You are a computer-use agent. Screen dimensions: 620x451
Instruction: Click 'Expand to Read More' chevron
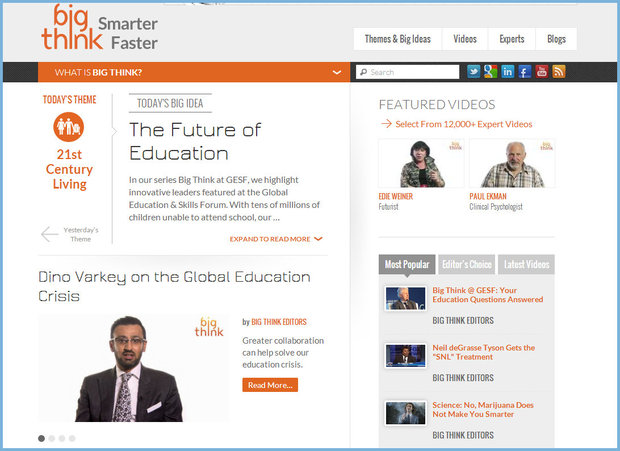(x=318, y=239)
